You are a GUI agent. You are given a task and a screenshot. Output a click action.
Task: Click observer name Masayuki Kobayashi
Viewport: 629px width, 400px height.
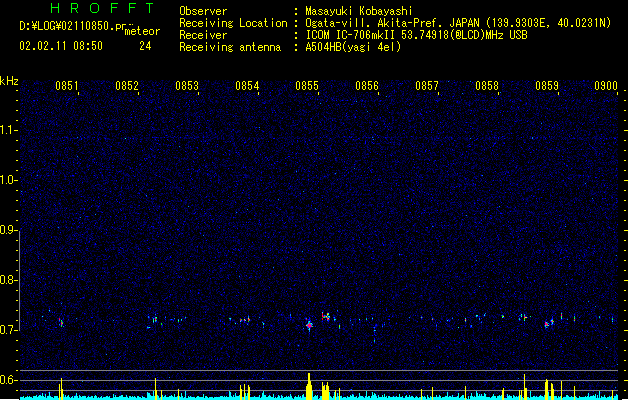click(x=359, y=11)
